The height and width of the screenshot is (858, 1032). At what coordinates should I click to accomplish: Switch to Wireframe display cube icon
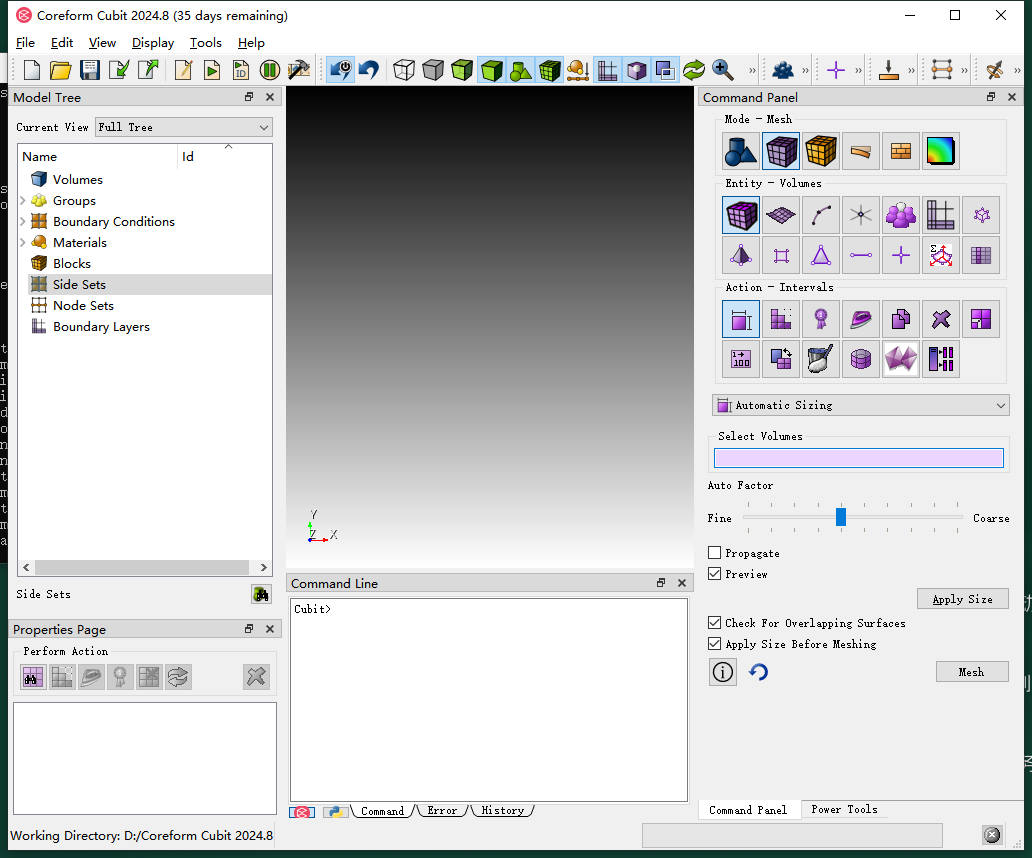[404, 70]
